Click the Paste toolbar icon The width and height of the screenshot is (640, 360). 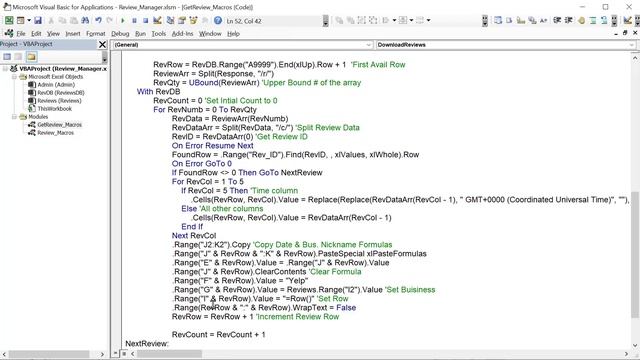click(73, 20)
